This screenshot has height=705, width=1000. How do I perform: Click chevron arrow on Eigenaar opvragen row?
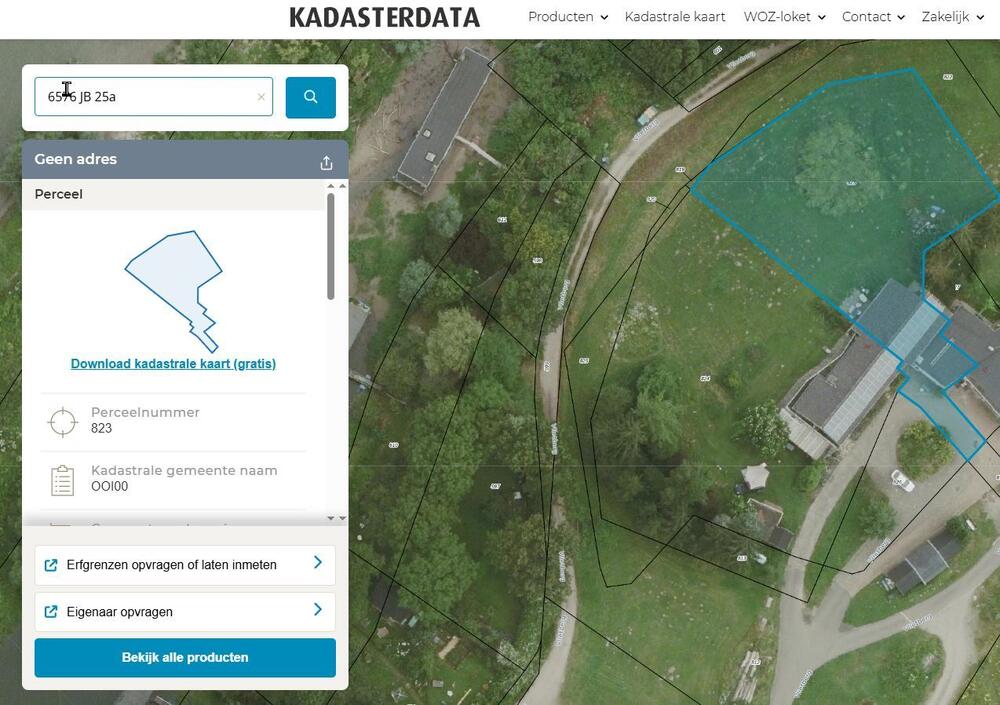click(318, 610)
